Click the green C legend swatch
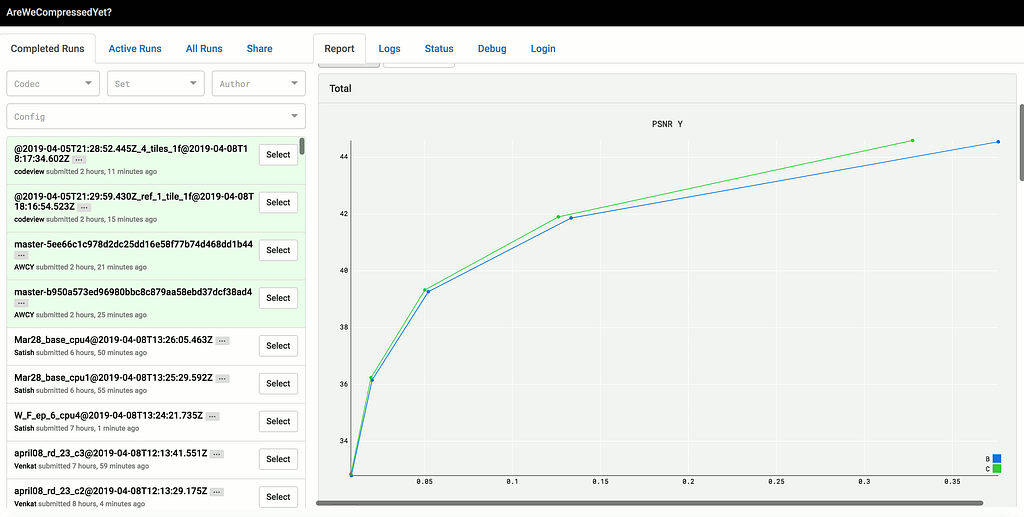 coord(997,469)
